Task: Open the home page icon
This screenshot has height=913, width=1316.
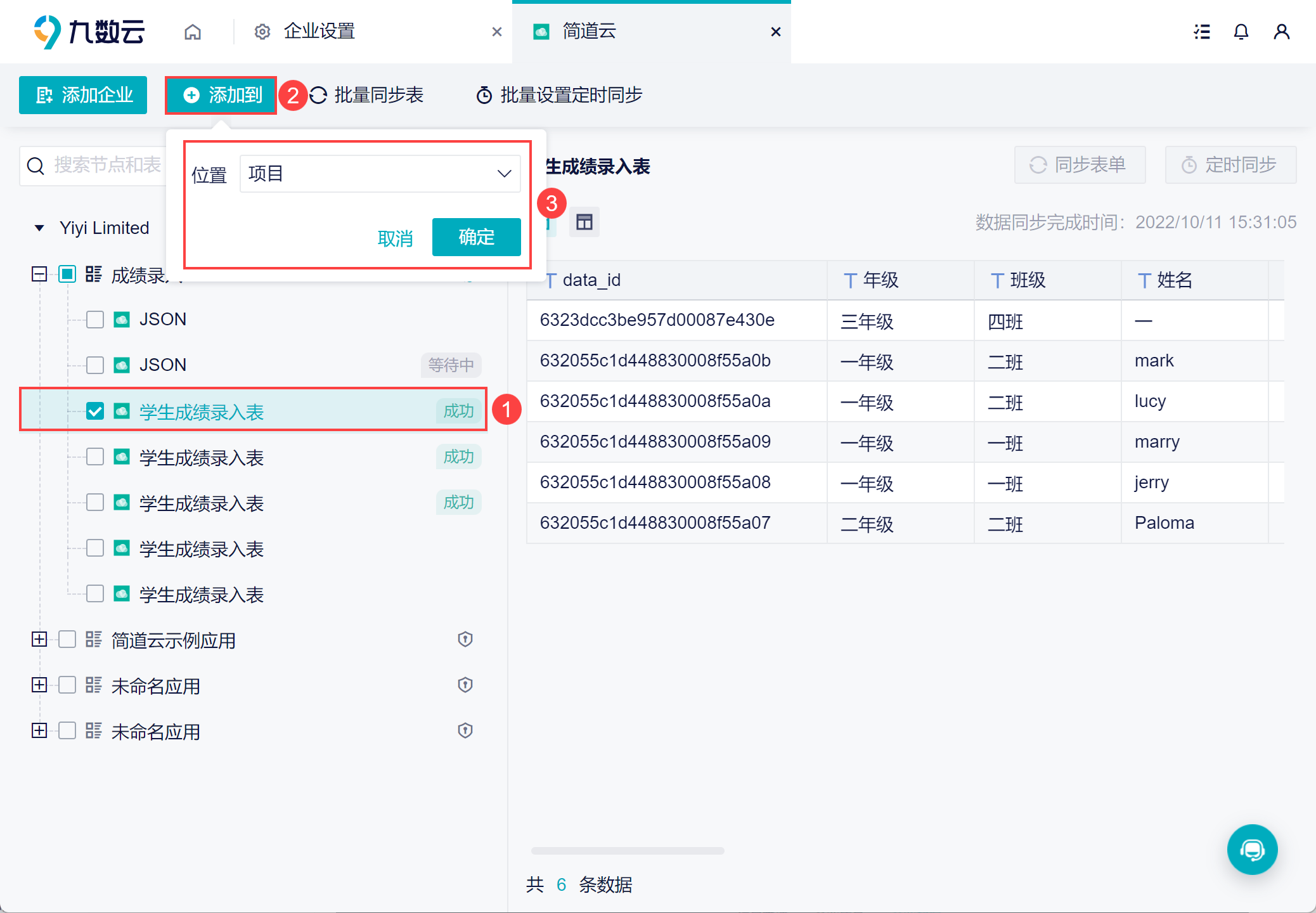Action: [x=193, y=32]
